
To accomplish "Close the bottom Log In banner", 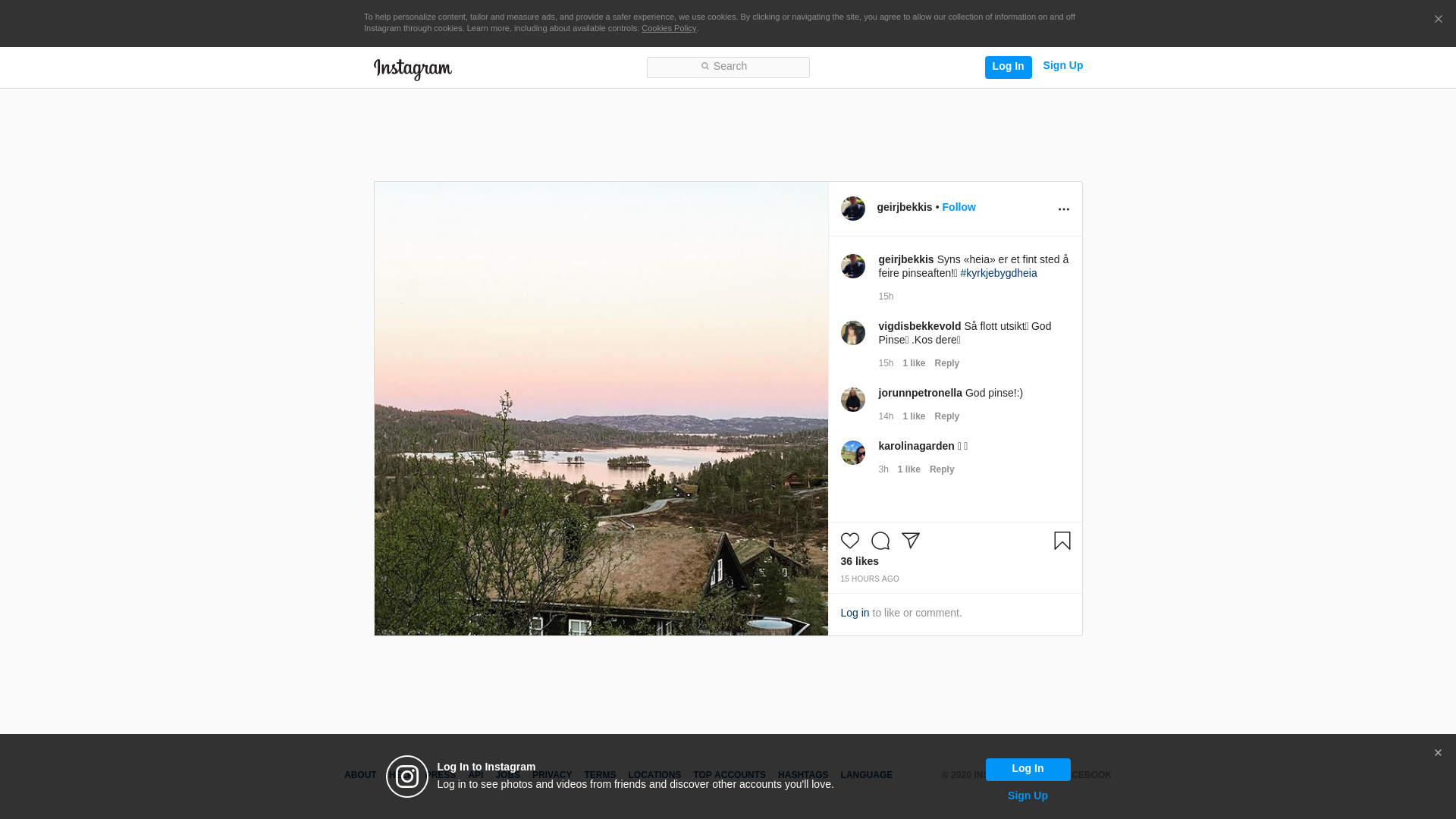I will tap(1437, 753).
